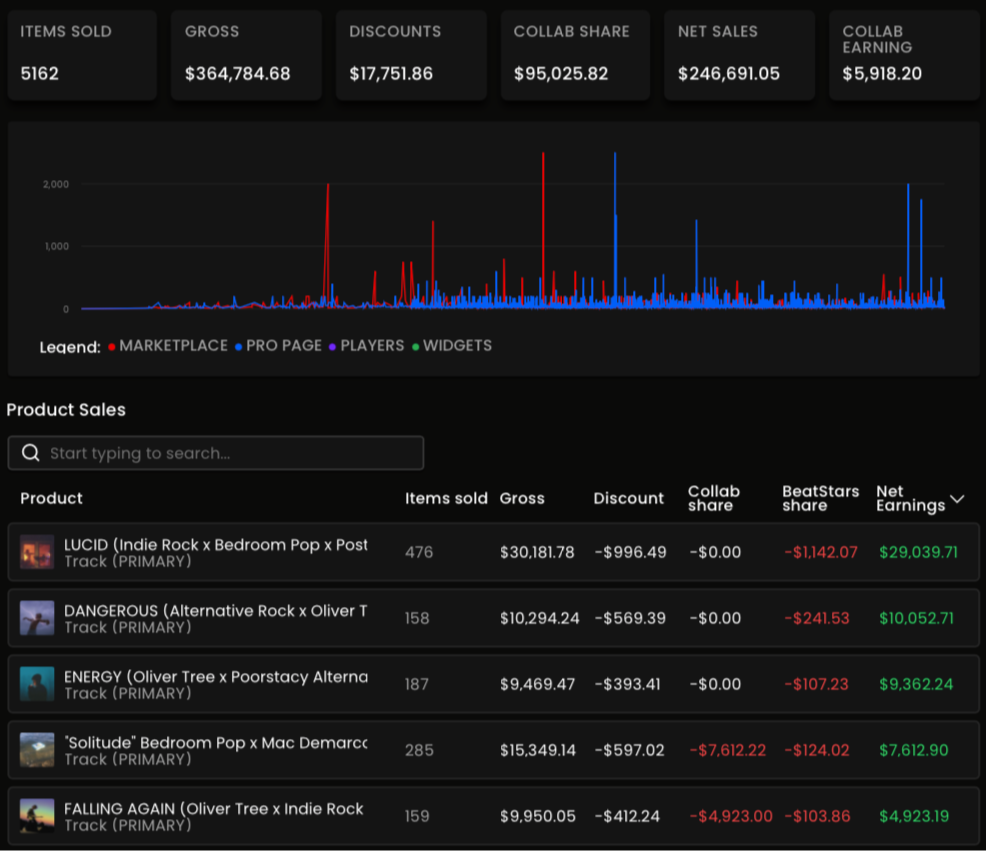The height and width of the screenshot is (851, 986).
Task: Click the Solitude track cover image
Action: tap(37, 750)
